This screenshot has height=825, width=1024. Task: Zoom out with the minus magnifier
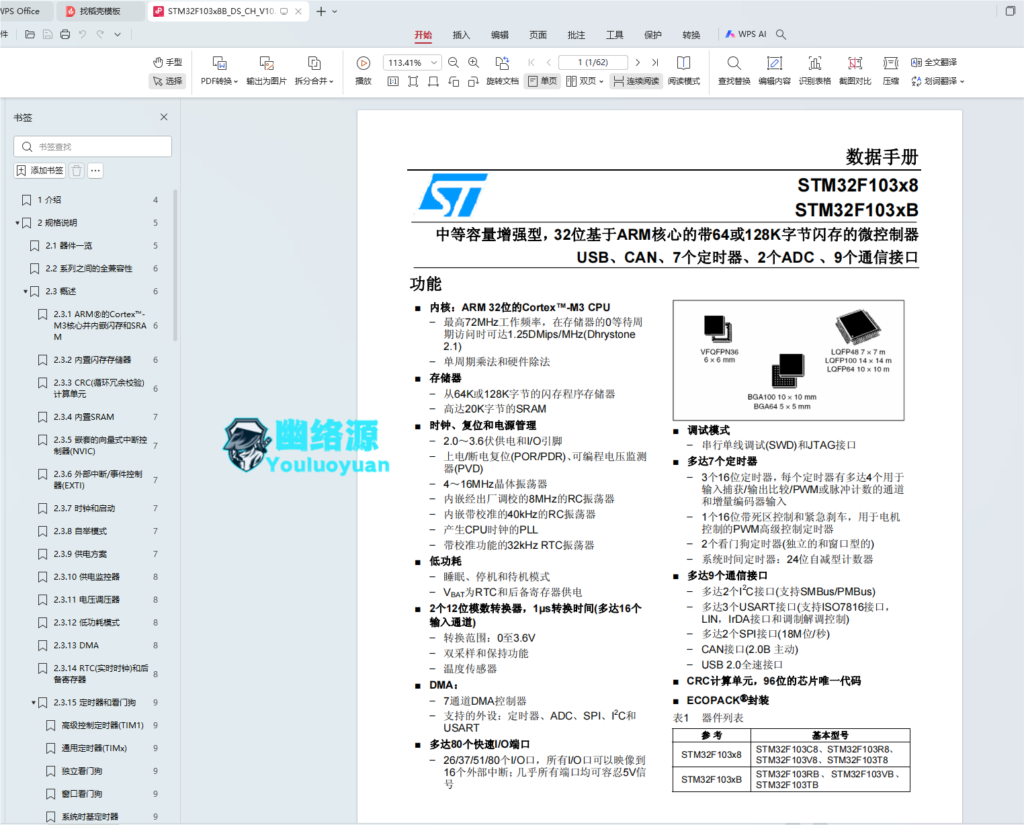453,63
